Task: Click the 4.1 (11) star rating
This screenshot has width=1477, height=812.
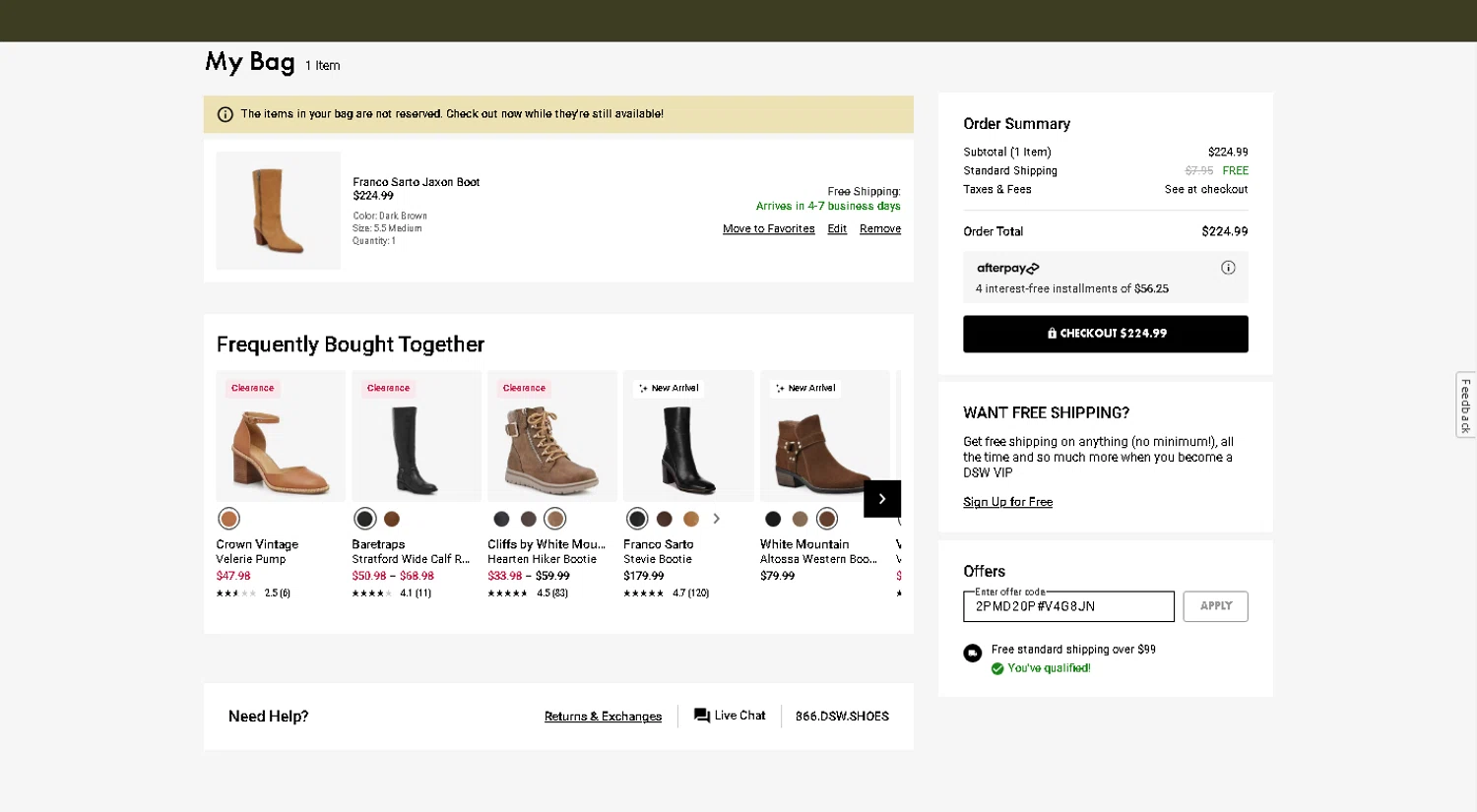Action: click(x=392, y=593)
